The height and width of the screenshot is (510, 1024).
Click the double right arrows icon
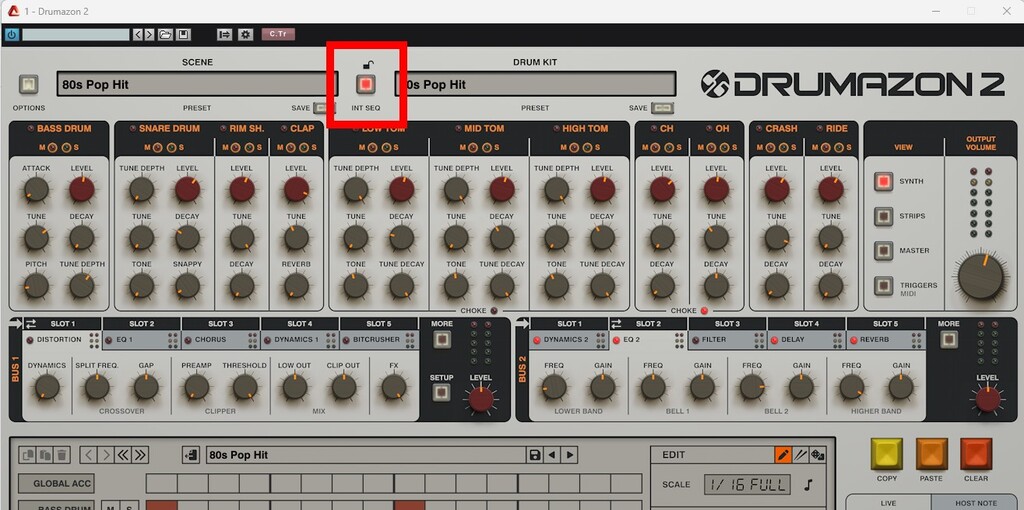[140, 455]
